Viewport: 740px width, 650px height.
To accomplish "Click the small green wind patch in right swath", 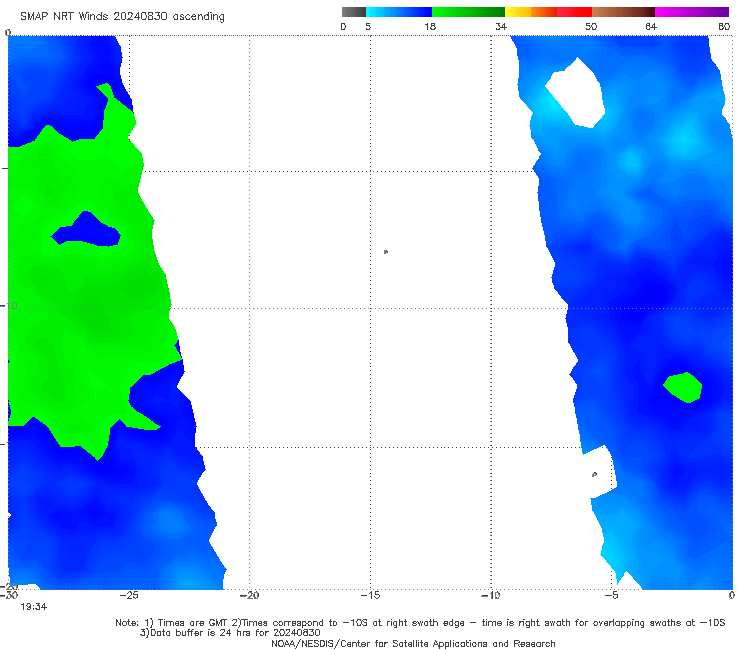I will (683, 387).
